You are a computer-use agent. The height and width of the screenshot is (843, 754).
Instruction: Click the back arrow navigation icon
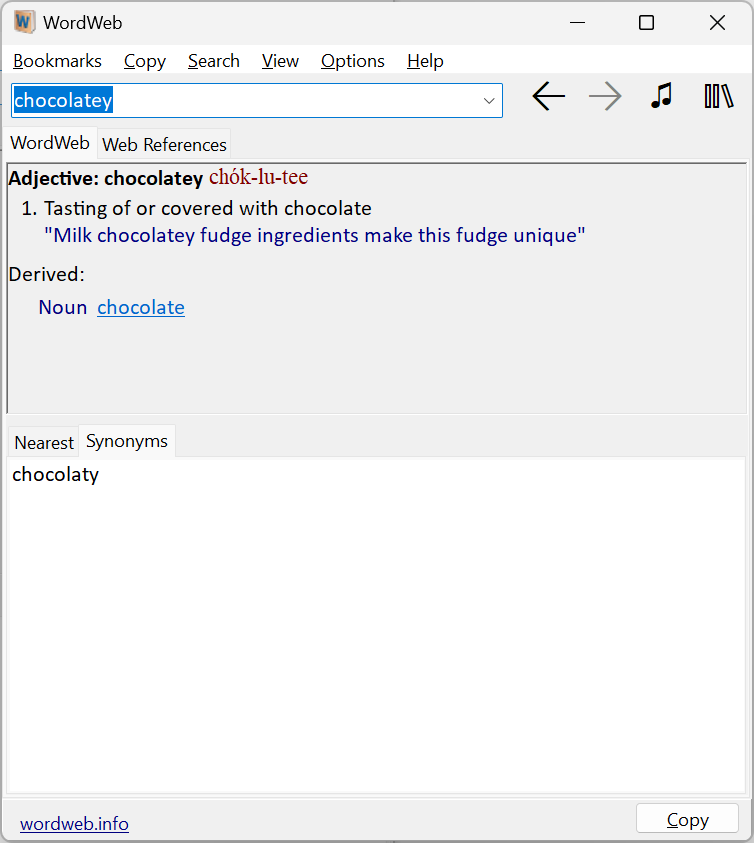pos(549,97)
